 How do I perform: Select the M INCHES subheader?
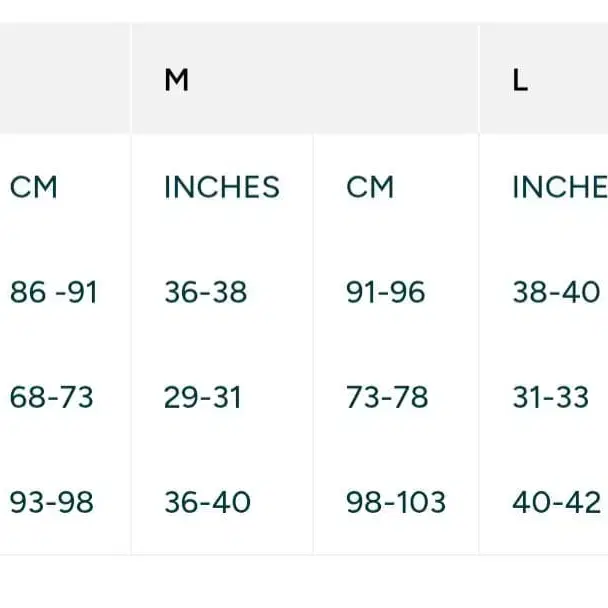[222, 187]
